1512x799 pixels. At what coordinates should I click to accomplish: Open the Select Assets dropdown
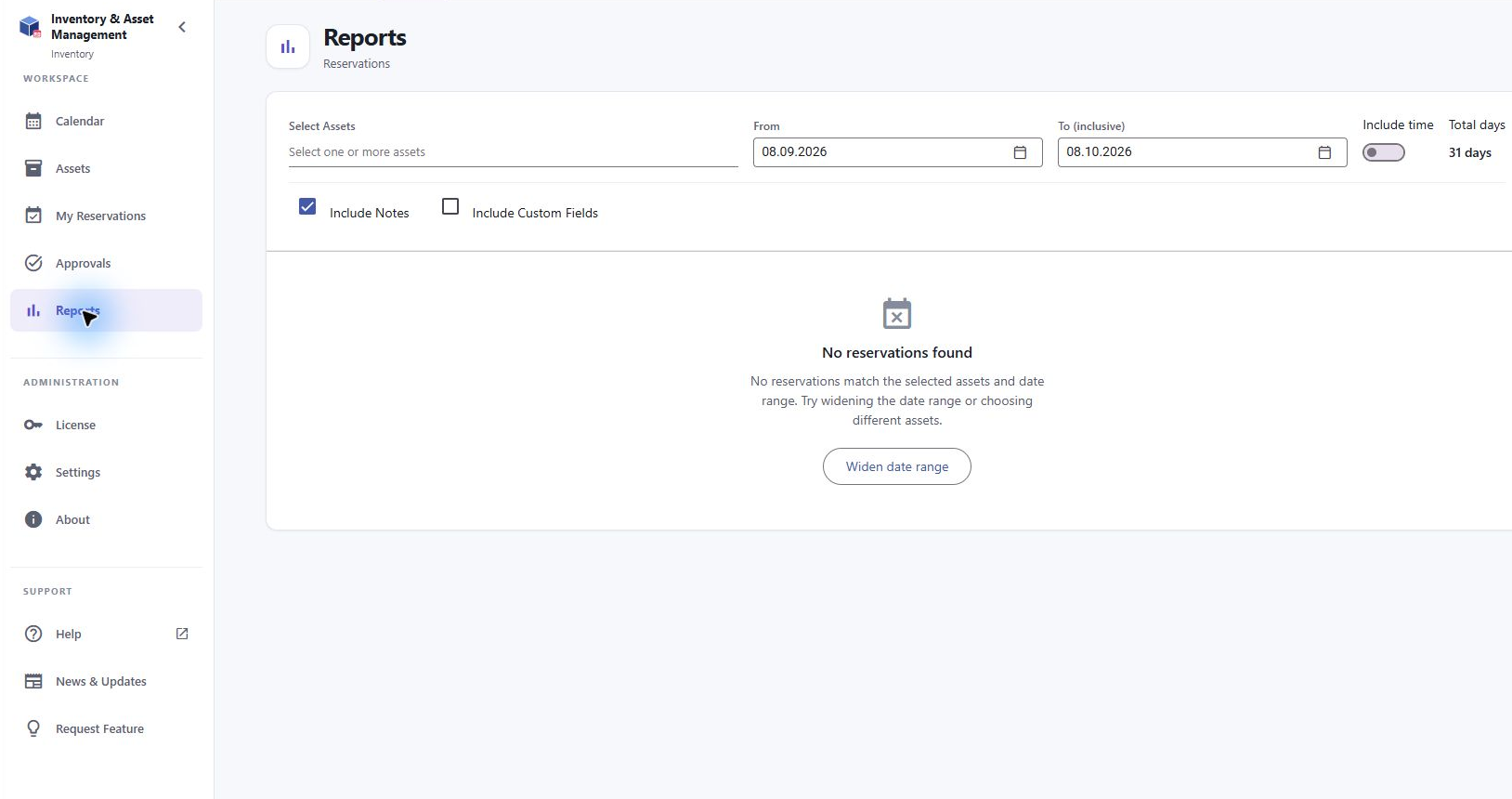point(514,152)
